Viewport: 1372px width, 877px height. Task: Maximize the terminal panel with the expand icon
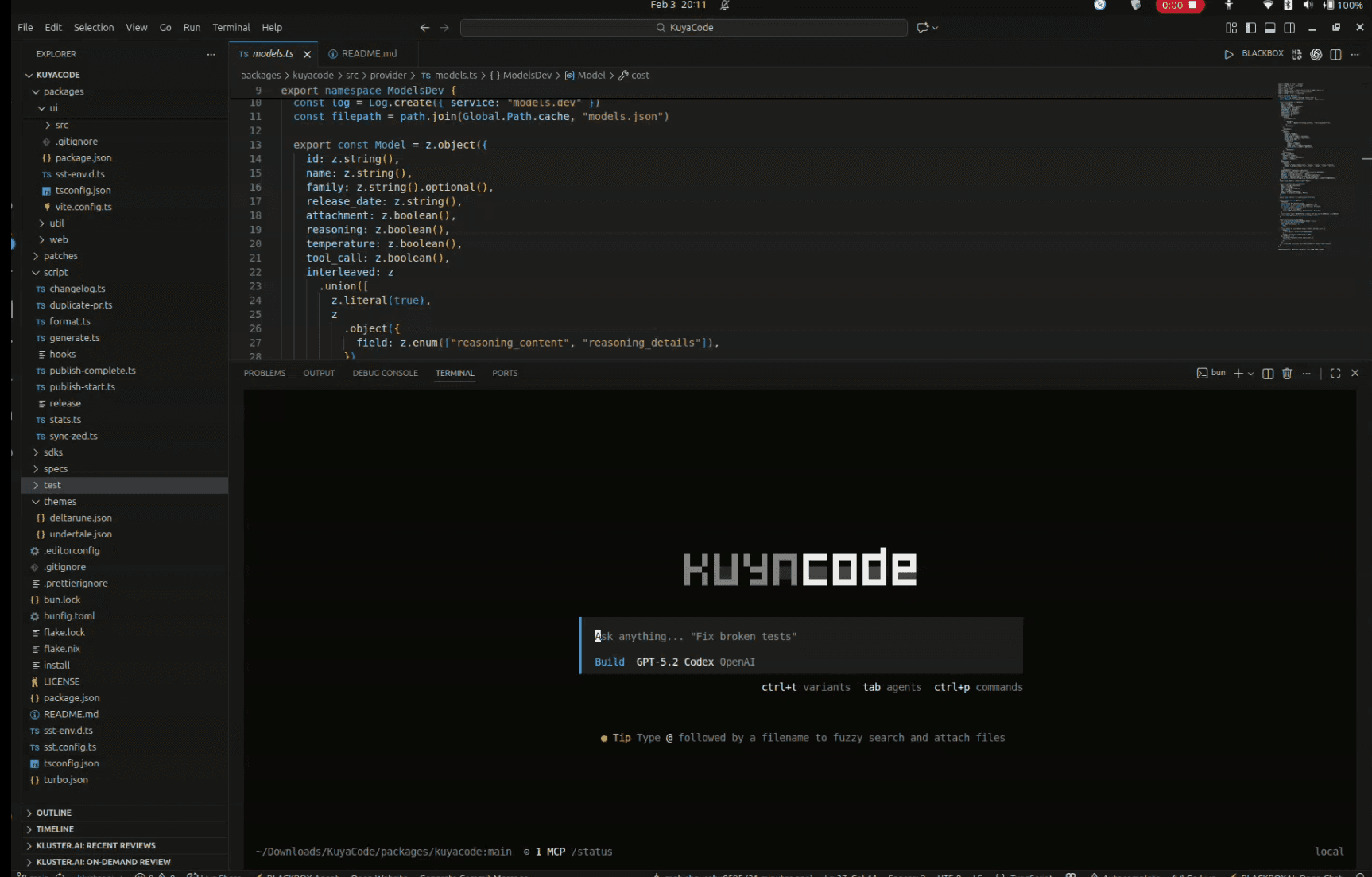(1336, 374)
